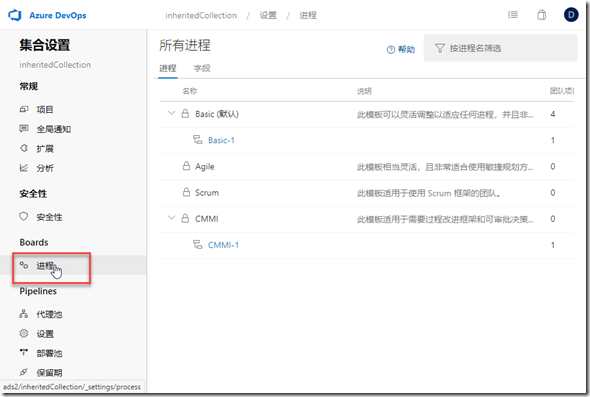Click the Scrum description text
590x397 pixels.
point(429,193)
